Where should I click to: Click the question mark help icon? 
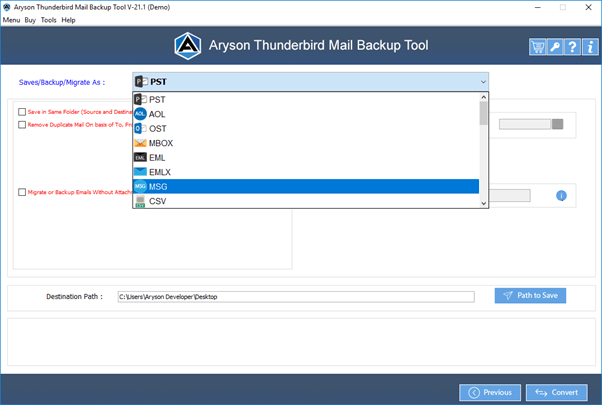pyautogui.click(x=572, y=47)
